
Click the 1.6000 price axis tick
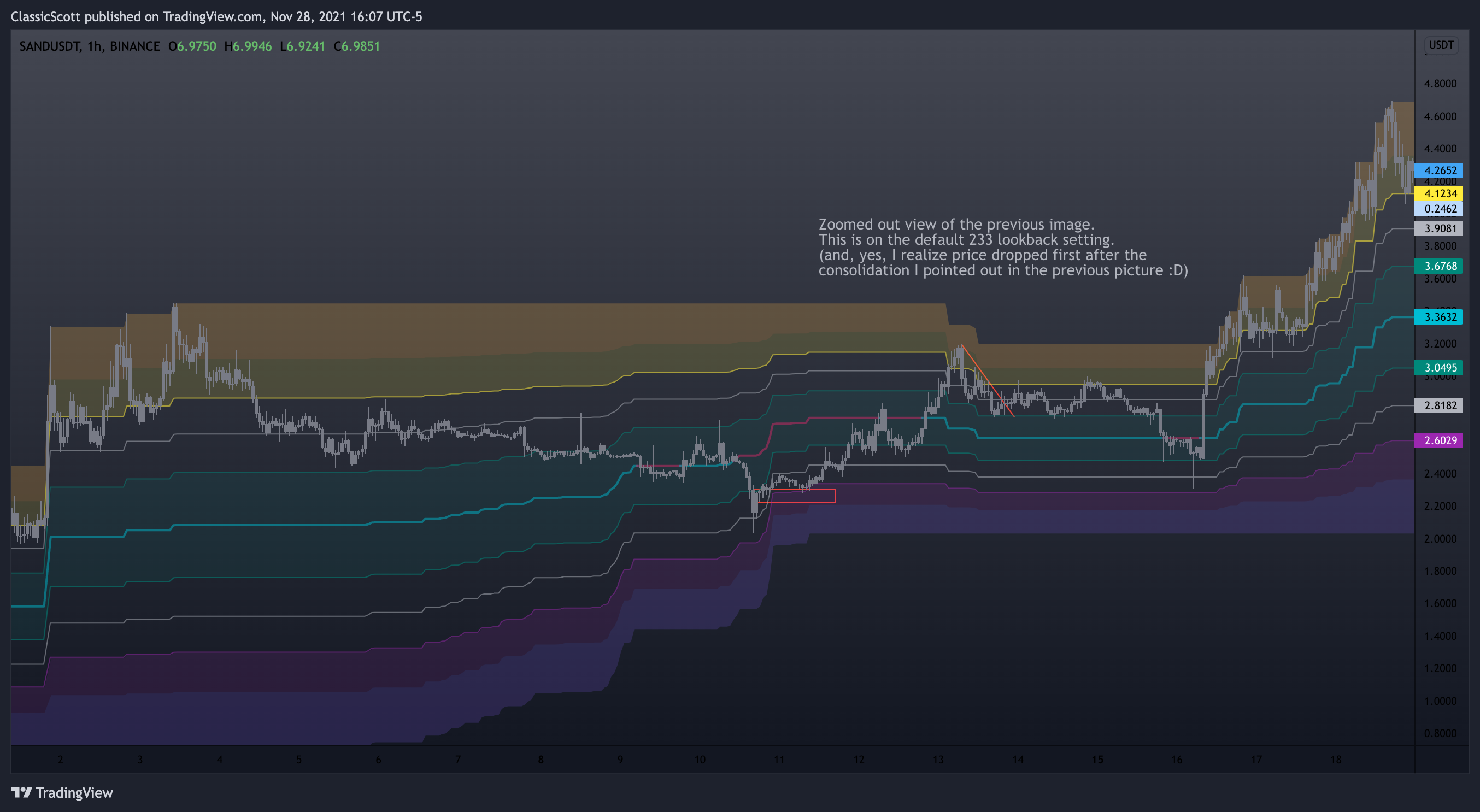click(1440, 603)
